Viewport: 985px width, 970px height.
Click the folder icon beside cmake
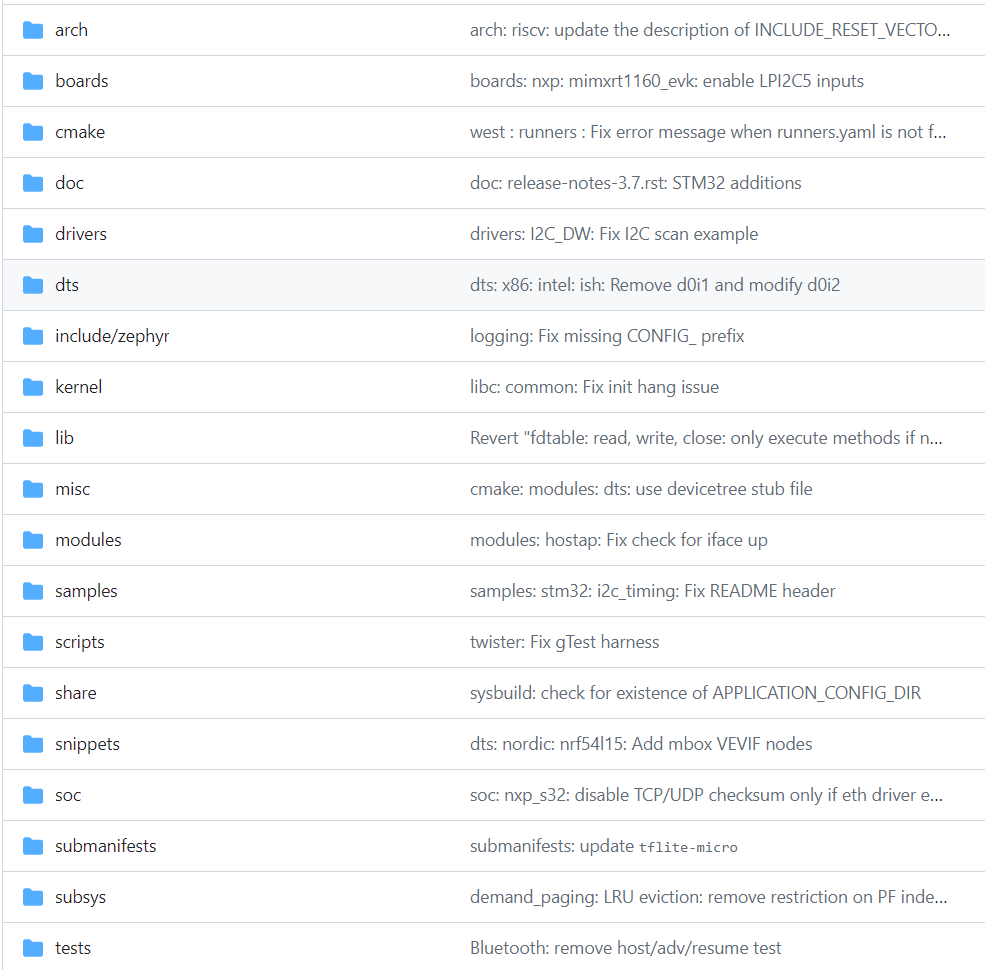point(33,132)
